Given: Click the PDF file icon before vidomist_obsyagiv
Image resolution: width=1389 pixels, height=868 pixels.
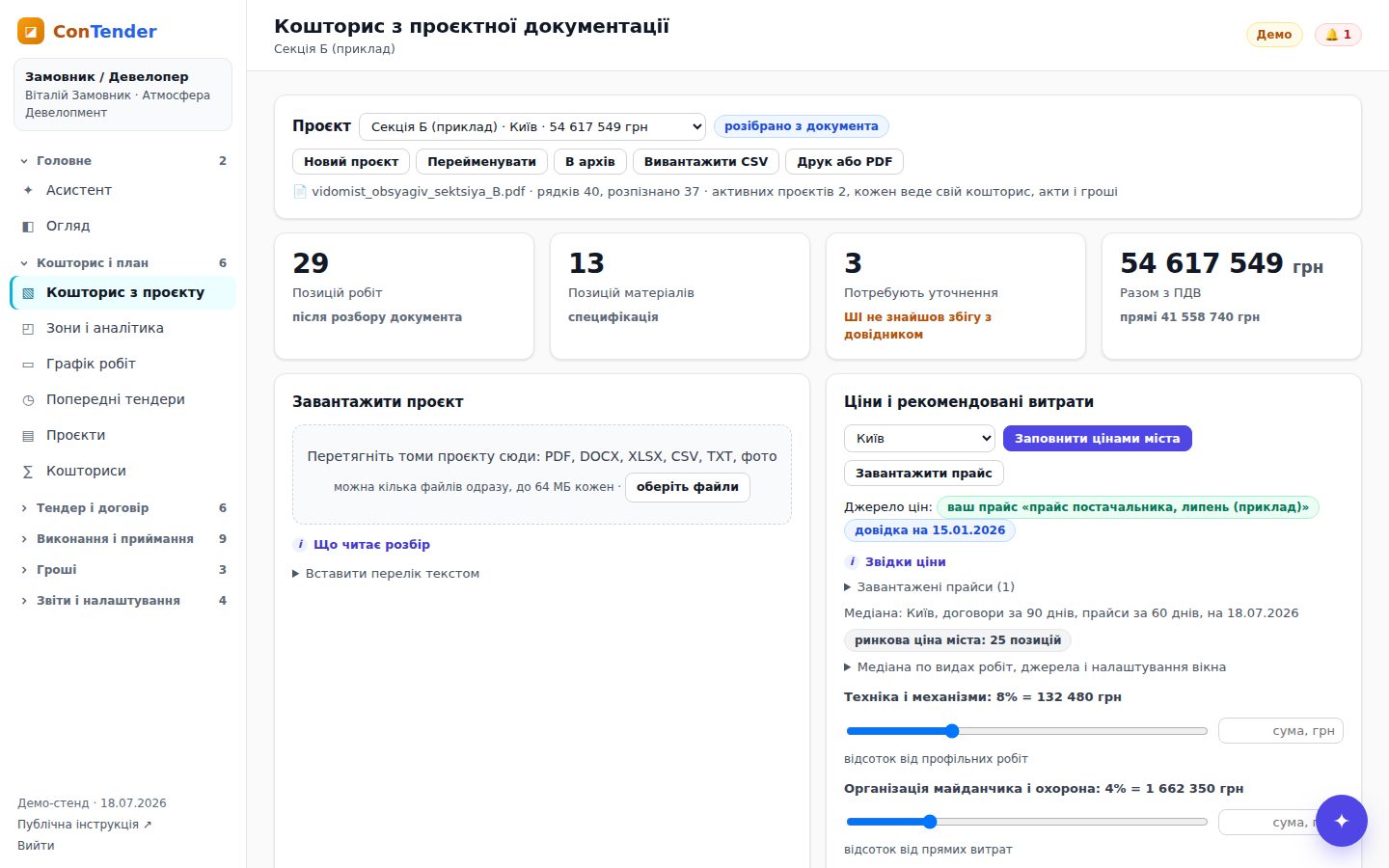Looking at the screenshot, I should coord(300,191).
